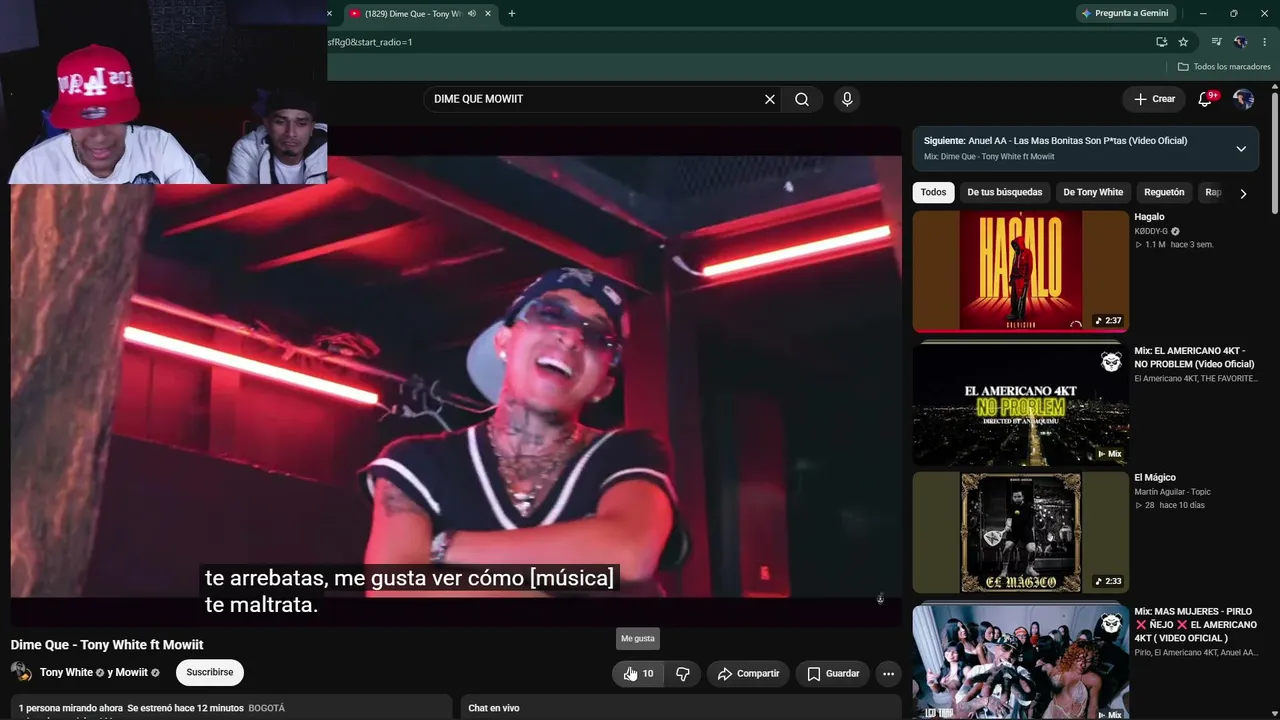
Task: Open Todos los marcadores folder
Action: (1224, 67)
